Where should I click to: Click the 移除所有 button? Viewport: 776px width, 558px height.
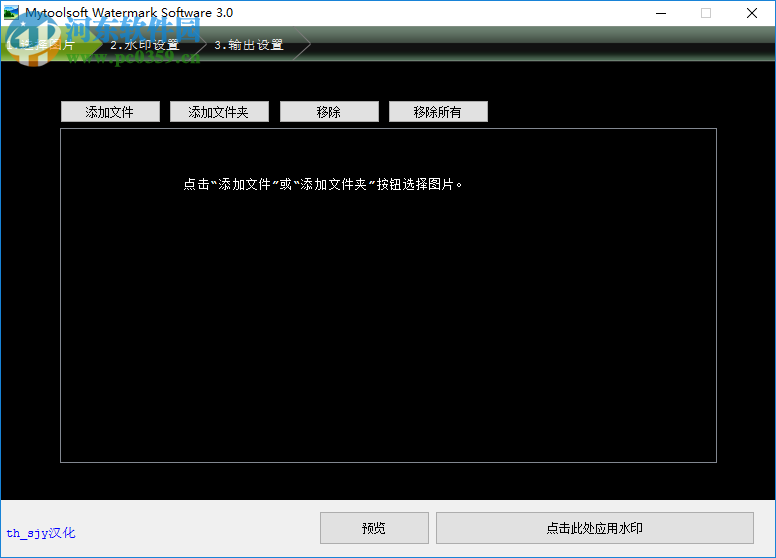tap(438, 112)
